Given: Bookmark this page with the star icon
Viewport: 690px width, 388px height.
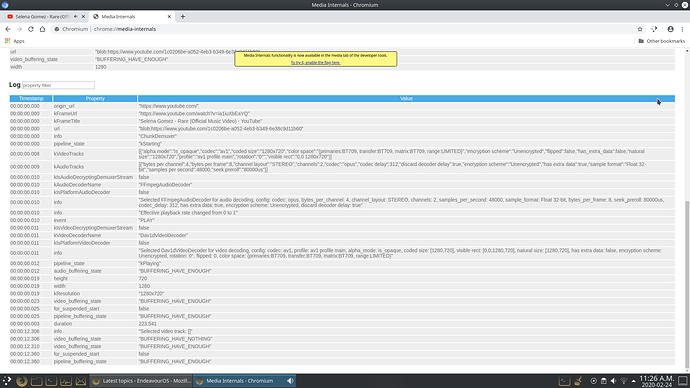Looking at the screenshot, I should [640, 29].
